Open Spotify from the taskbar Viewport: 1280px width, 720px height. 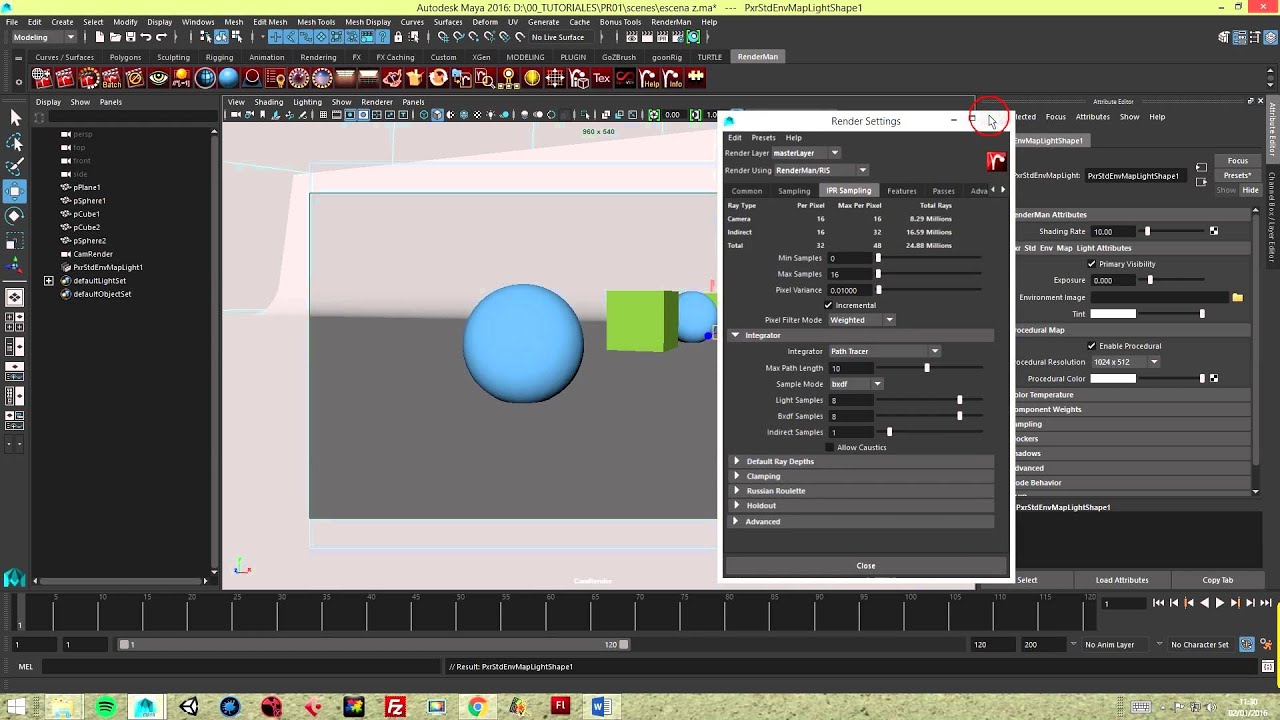click(x=105, y=707)
